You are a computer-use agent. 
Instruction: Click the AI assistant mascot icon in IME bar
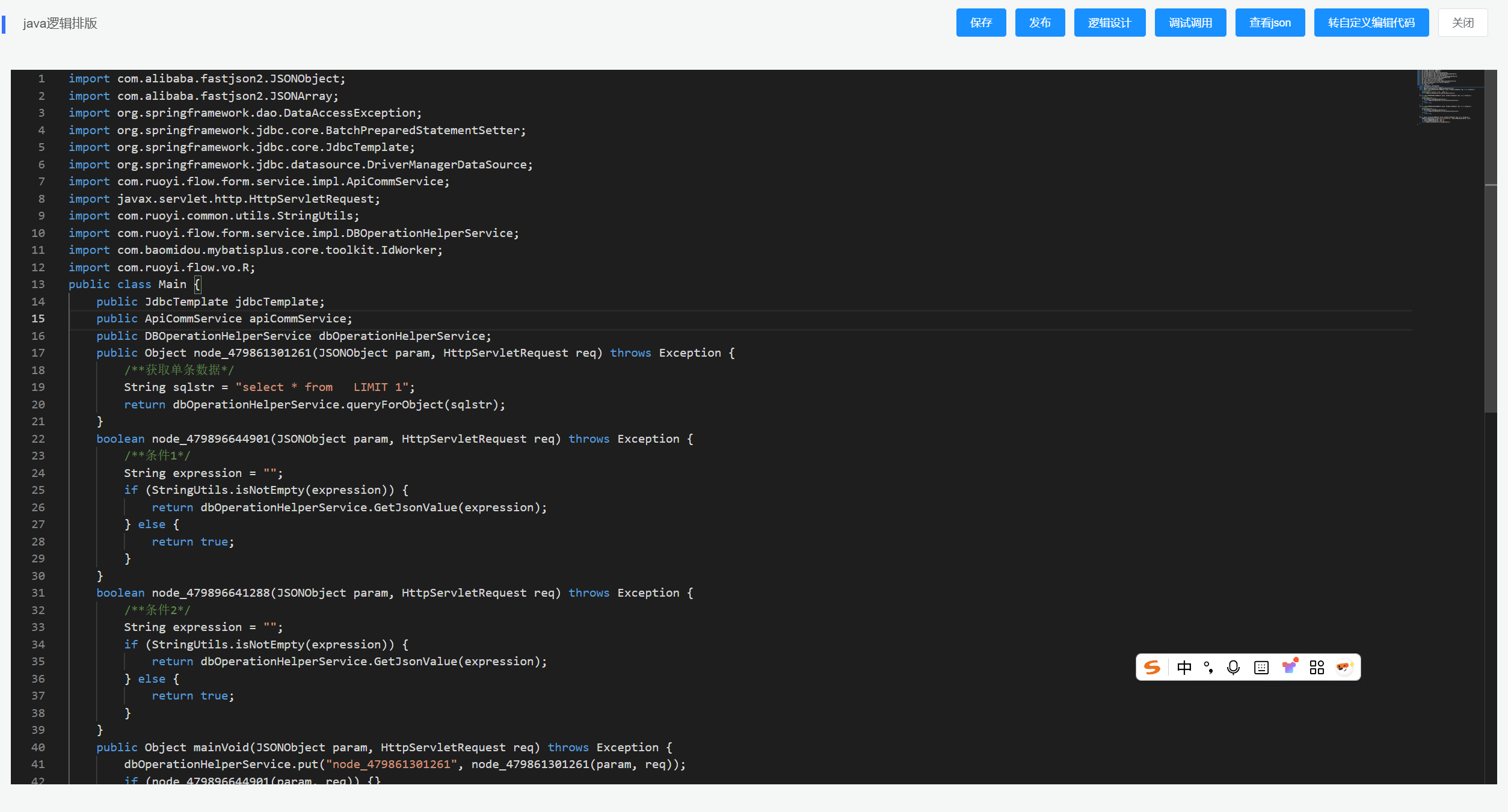[1344, 667]
